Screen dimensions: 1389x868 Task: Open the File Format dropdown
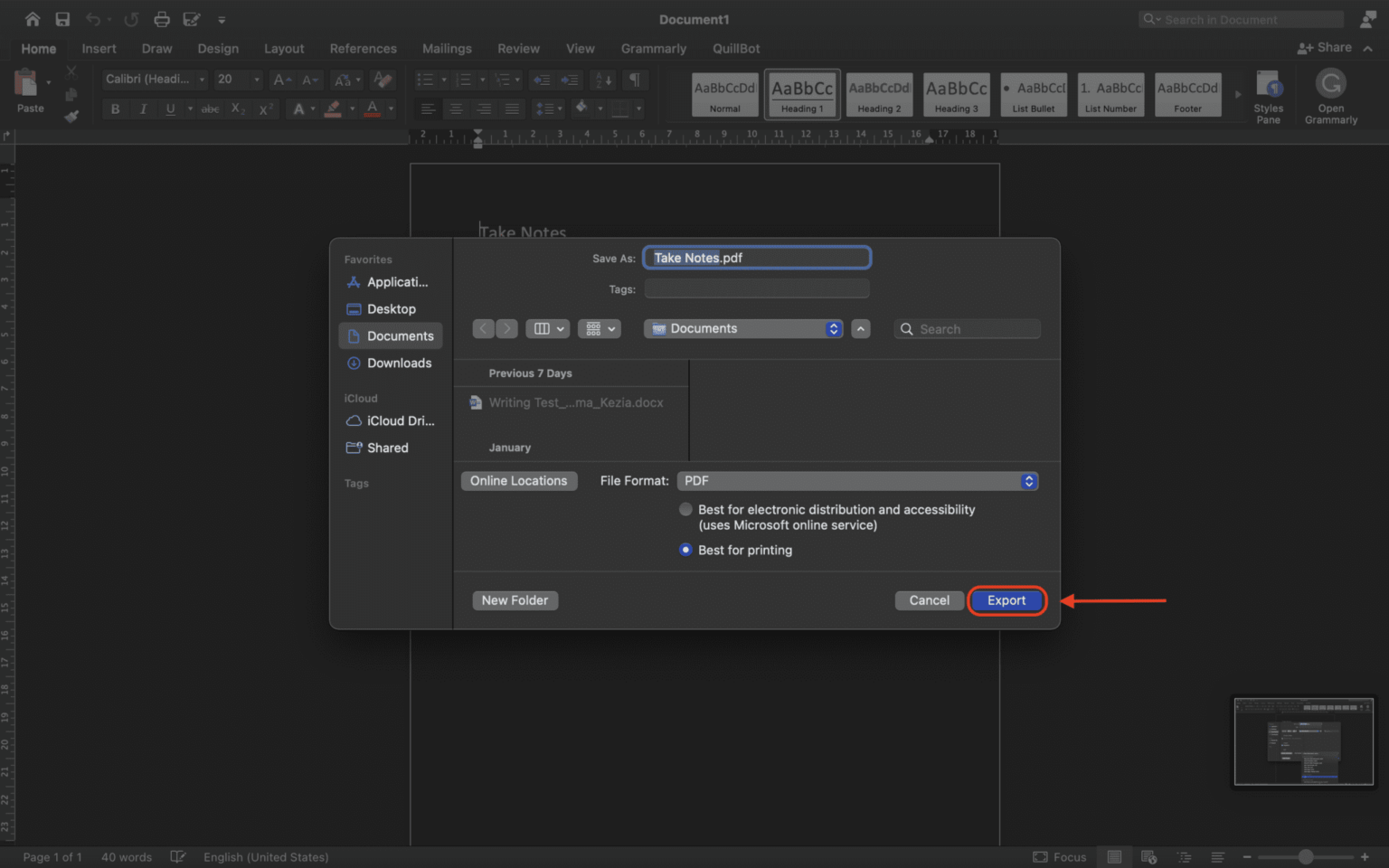point(1028,480)
